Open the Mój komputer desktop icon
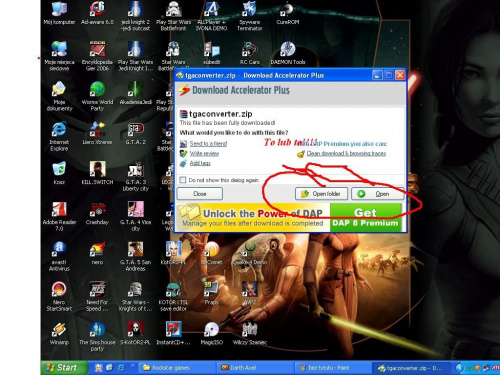Viewport: 500px width, 375px height. click(59, 13)
